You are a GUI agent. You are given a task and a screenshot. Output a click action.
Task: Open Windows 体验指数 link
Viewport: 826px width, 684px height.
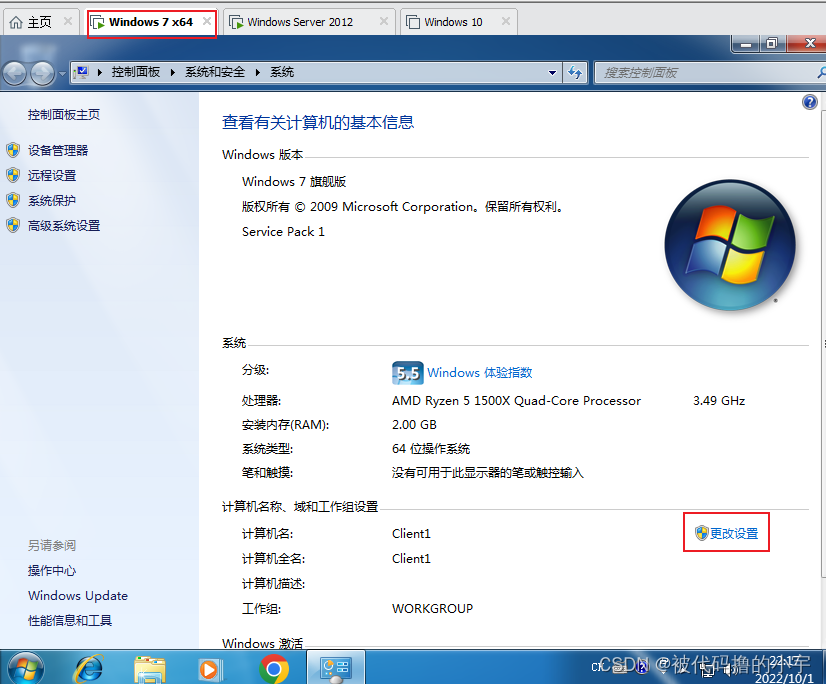click(479, 373)
